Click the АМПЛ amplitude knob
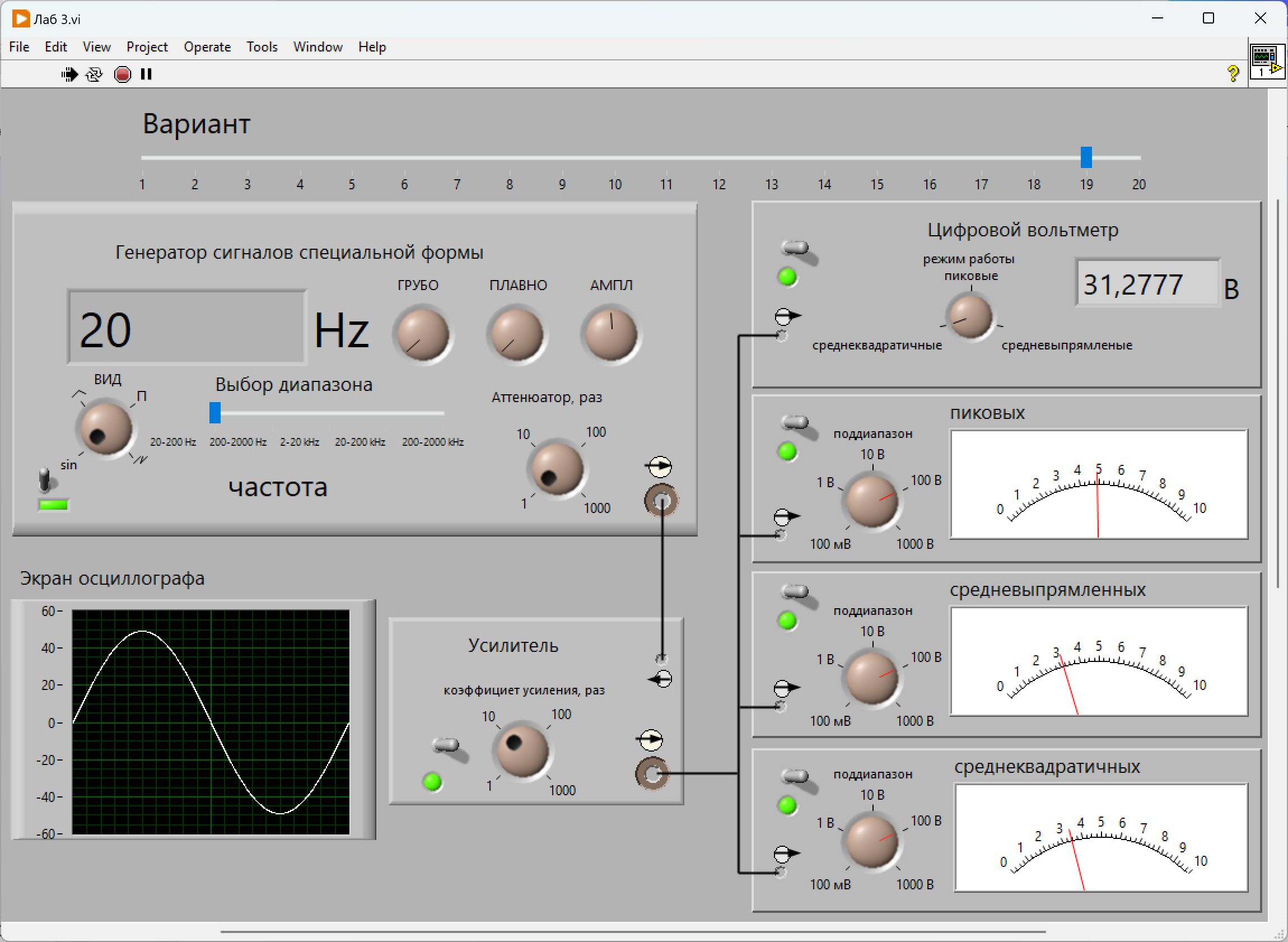This screenshot has height=942, width=1288. click(x=611, y=335)
